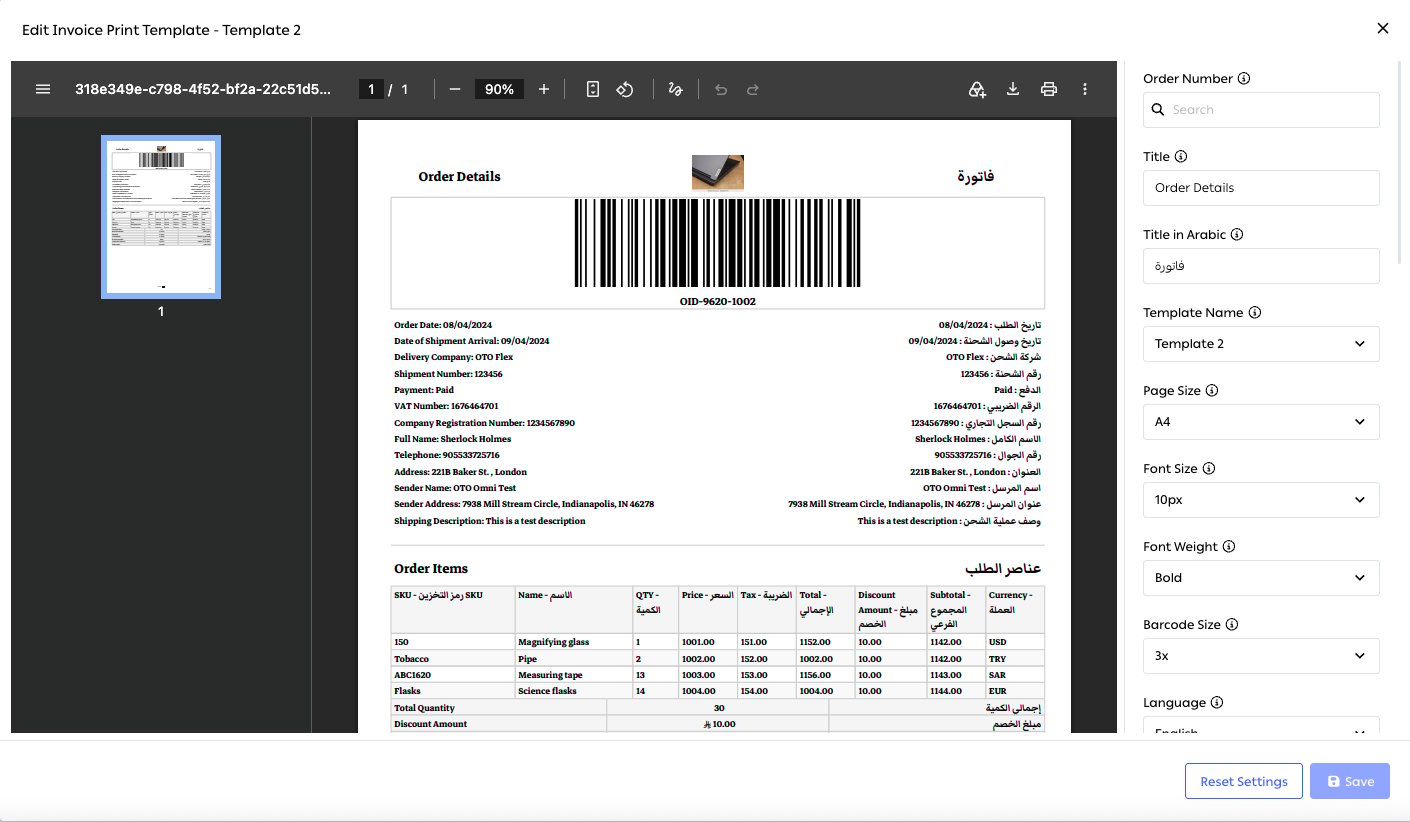Edit the Title field containing Order Details
The width and height of the screenshot is (1410, 822).
tap(1261, 188)
